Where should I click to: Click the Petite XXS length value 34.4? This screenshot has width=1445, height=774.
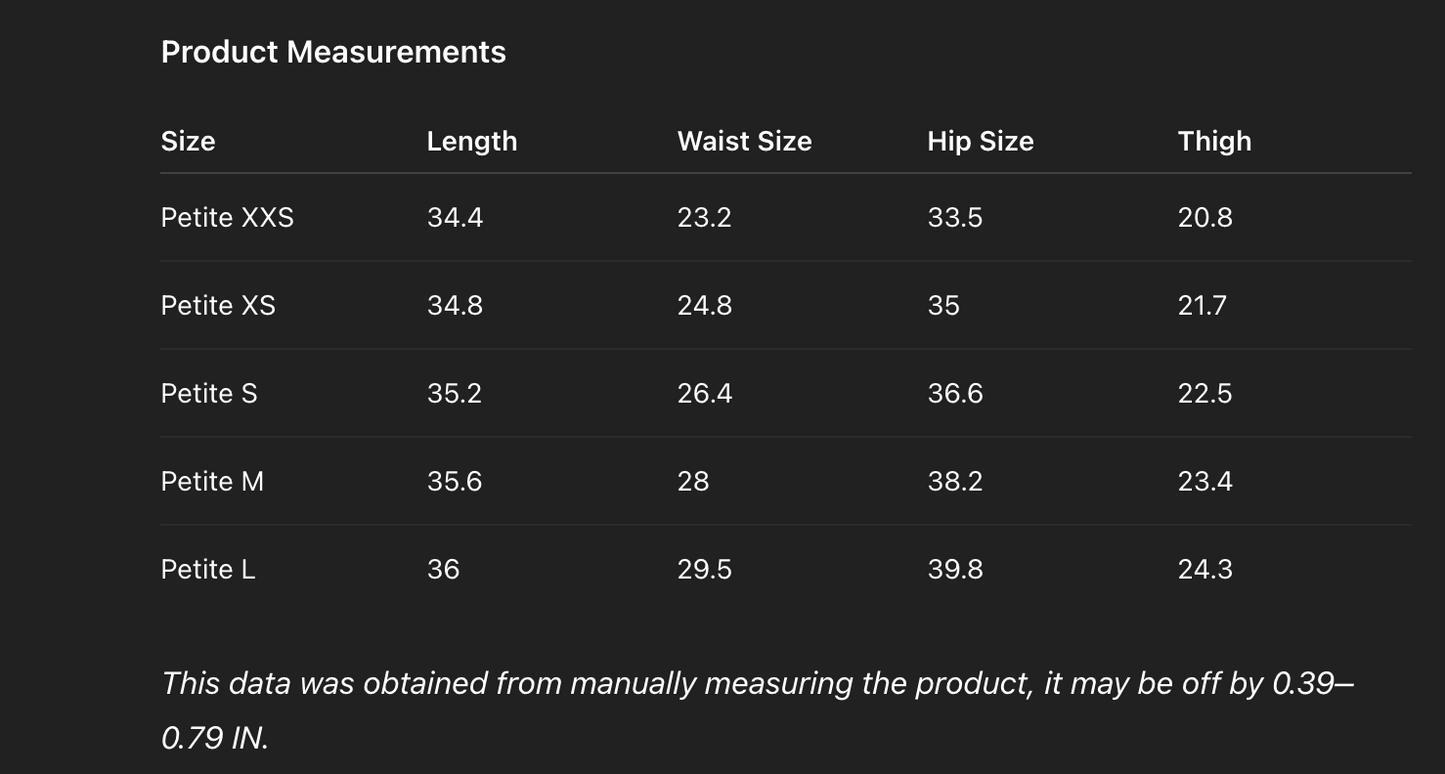pyautogui.click(x=455, y=217)
